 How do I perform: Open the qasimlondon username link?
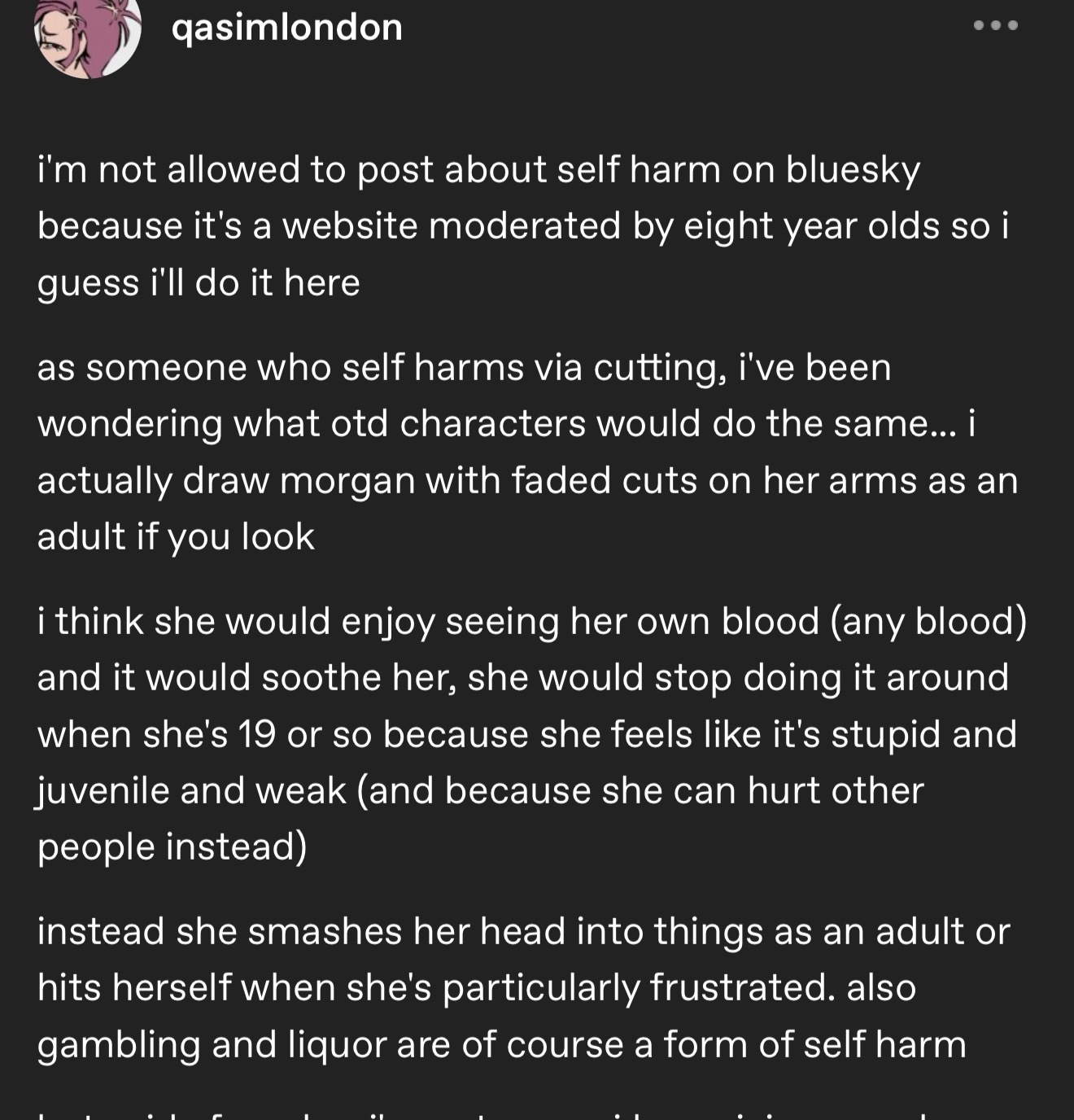(287, 28)
